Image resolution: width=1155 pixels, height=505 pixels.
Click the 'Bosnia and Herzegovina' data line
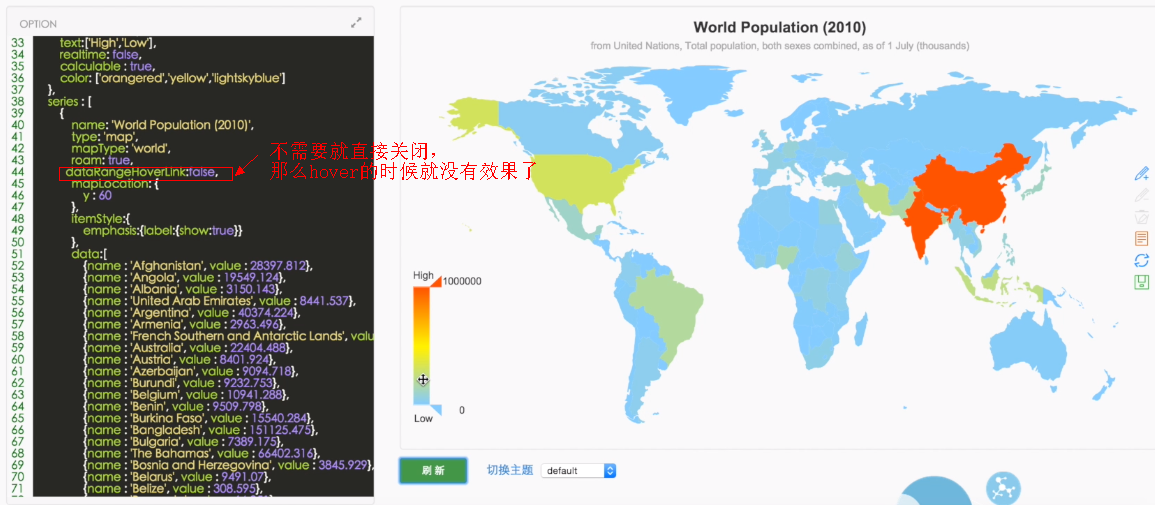click(x=228, y=465)
